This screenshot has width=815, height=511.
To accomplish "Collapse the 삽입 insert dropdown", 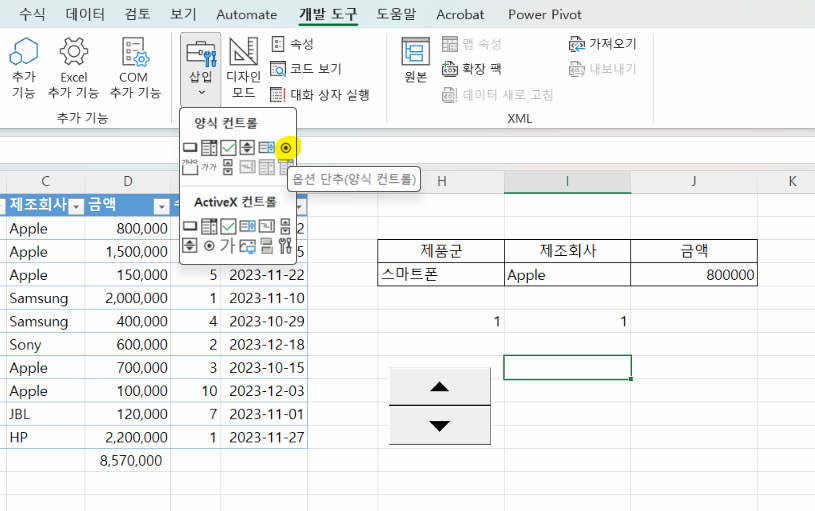I will 201,70.
